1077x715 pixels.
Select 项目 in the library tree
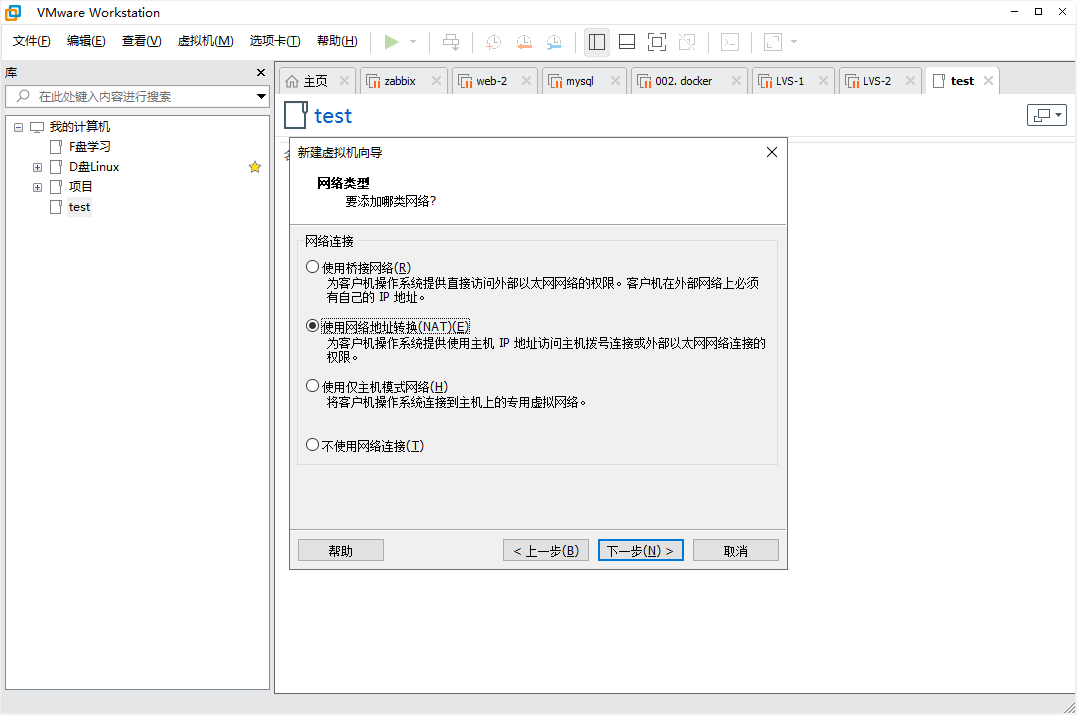click(80, 187)
